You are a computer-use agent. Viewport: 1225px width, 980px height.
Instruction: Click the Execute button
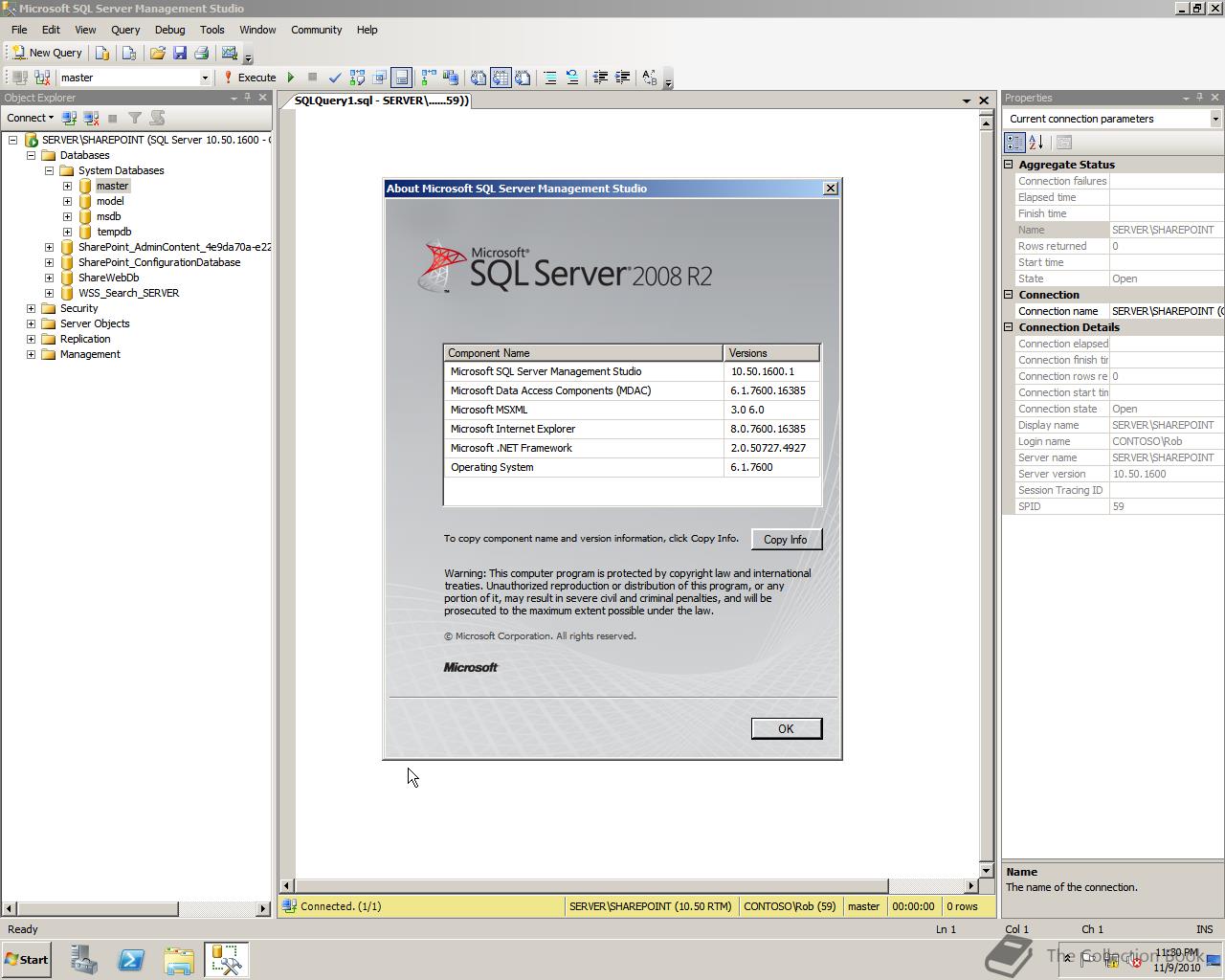pos(250,78)
